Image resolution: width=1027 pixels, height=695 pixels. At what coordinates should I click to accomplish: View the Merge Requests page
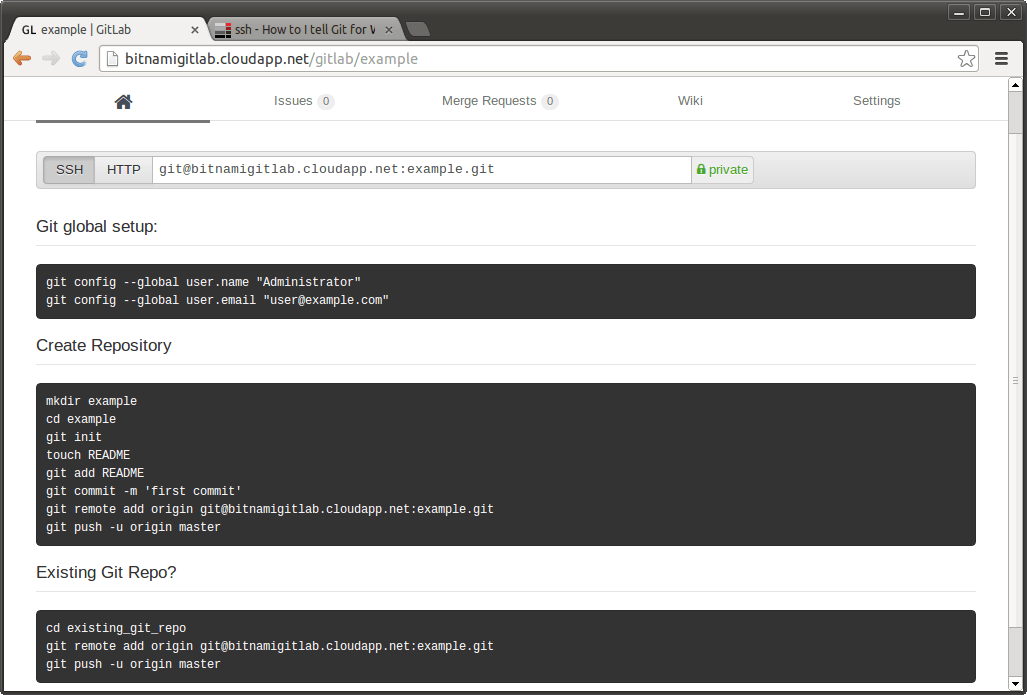pos(491,100)
